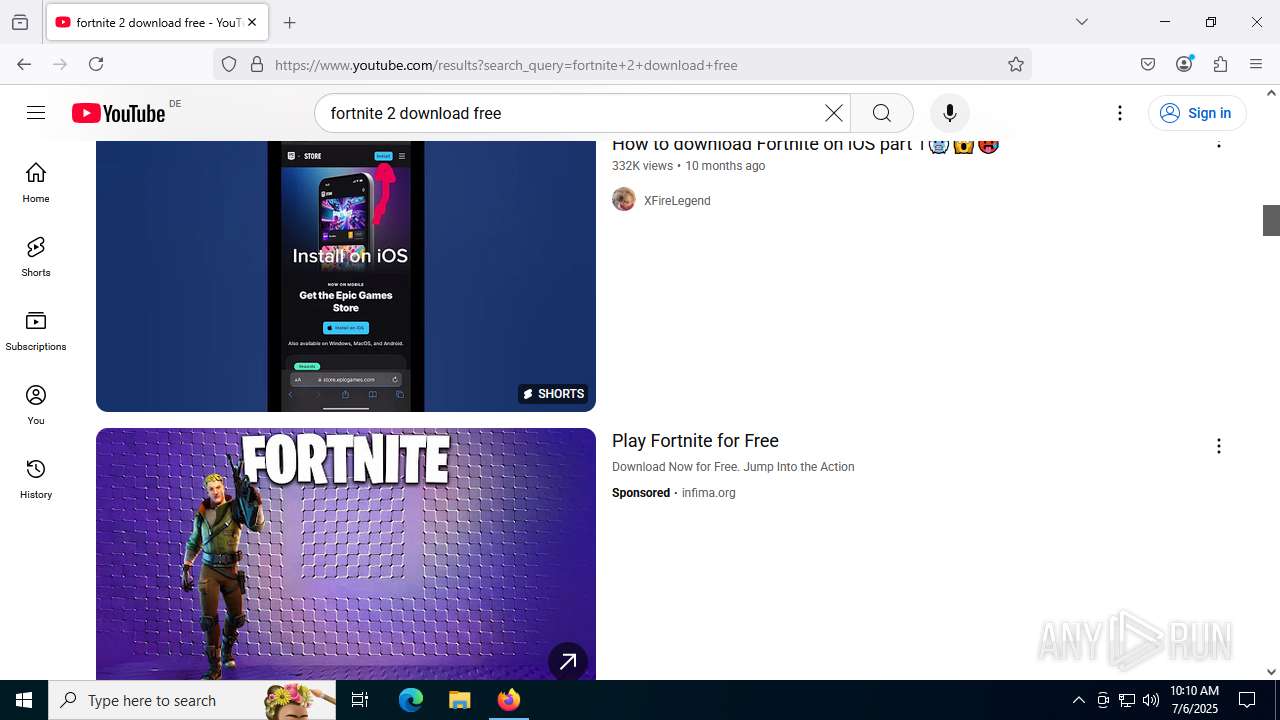Open the external link arrow on the Fortnite ad
The width and height of the screenshot is (1280, 720).
pos(568,661)
